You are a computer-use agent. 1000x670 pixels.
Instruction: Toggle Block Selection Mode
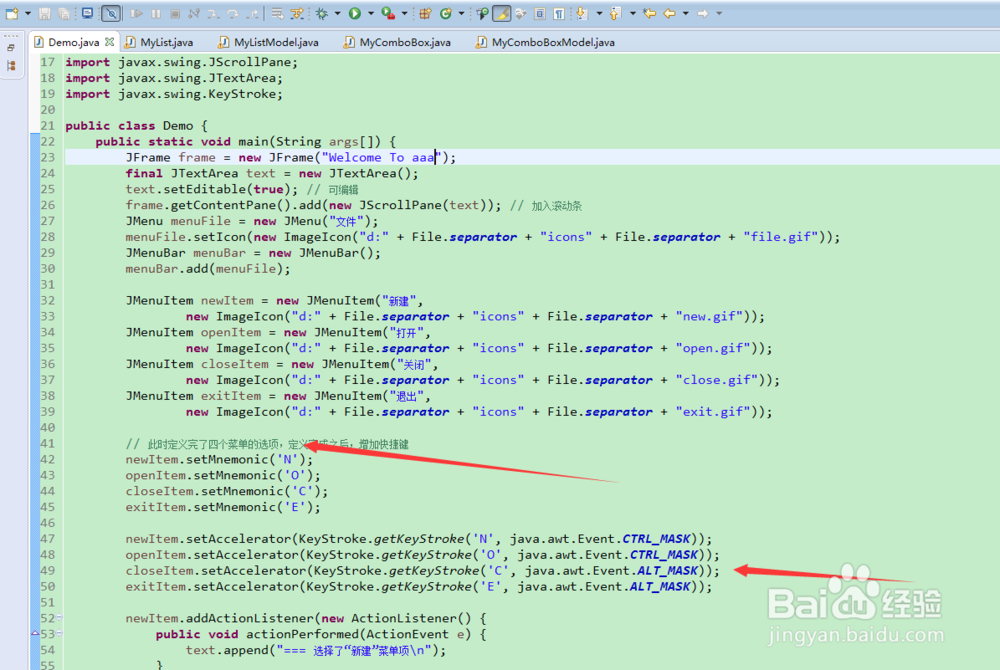[x=540, y=13]
